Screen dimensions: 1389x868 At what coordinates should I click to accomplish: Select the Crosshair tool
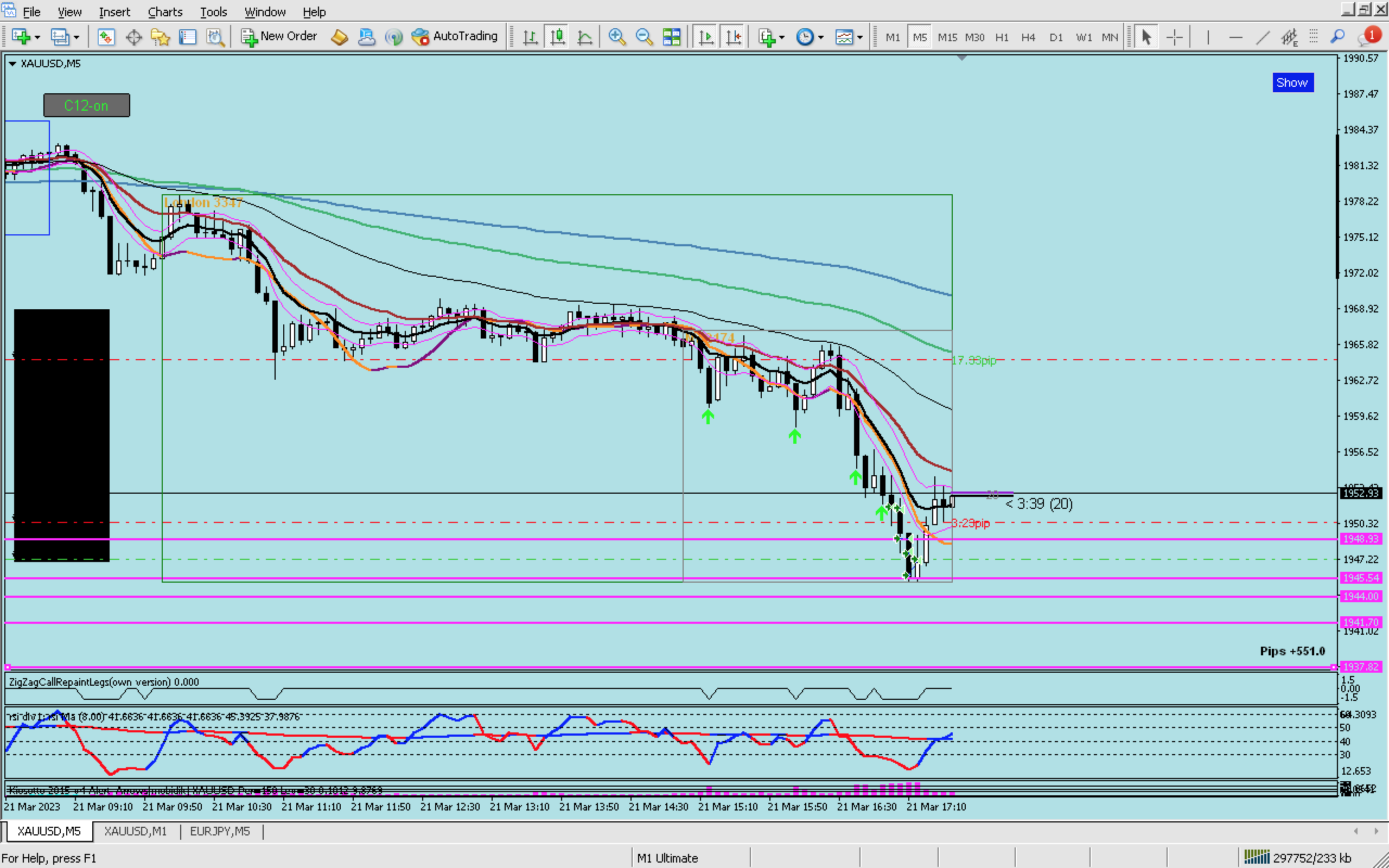pyautogui.click(x=1174, y=37)
